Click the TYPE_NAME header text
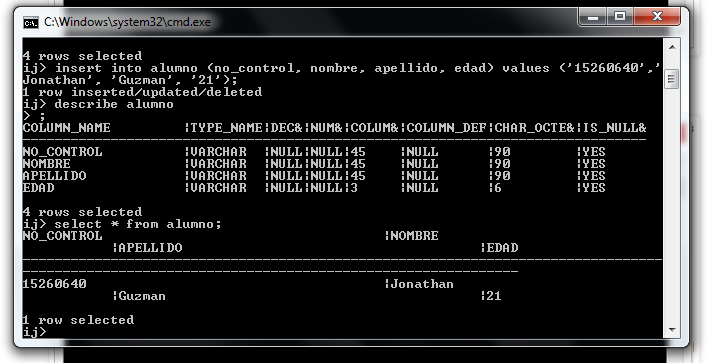The image size is (717, 363). (226, 128)
